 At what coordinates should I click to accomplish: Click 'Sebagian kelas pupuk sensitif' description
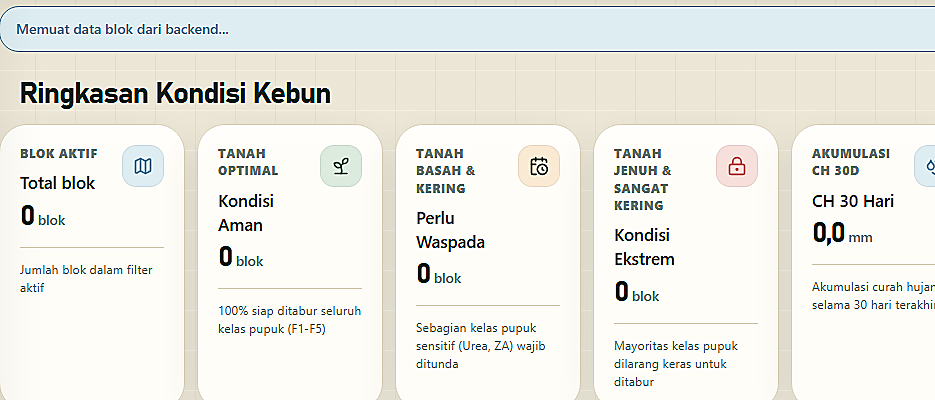coord(481,346)
